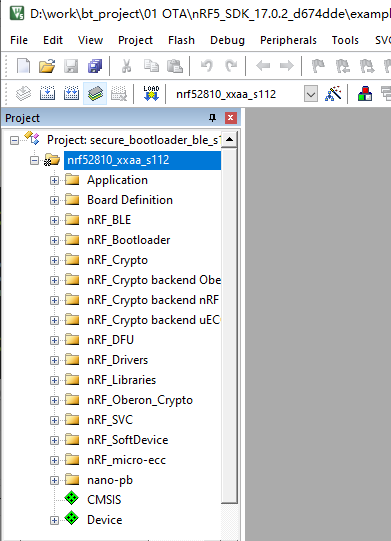Open the Peripherals menu
391x541 pixels.
pos(288,40)
